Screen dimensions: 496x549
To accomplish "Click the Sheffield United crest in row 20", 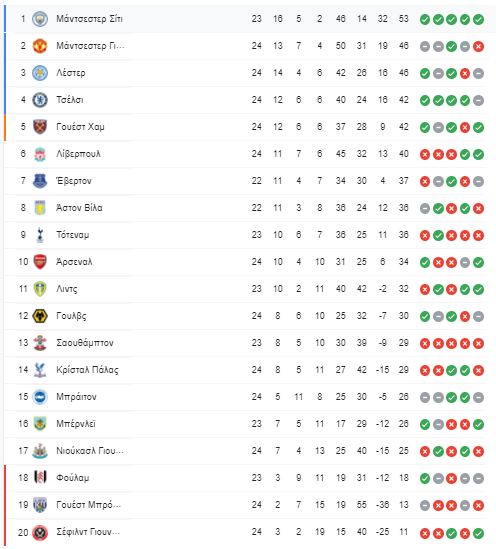I will coord(40,532).
